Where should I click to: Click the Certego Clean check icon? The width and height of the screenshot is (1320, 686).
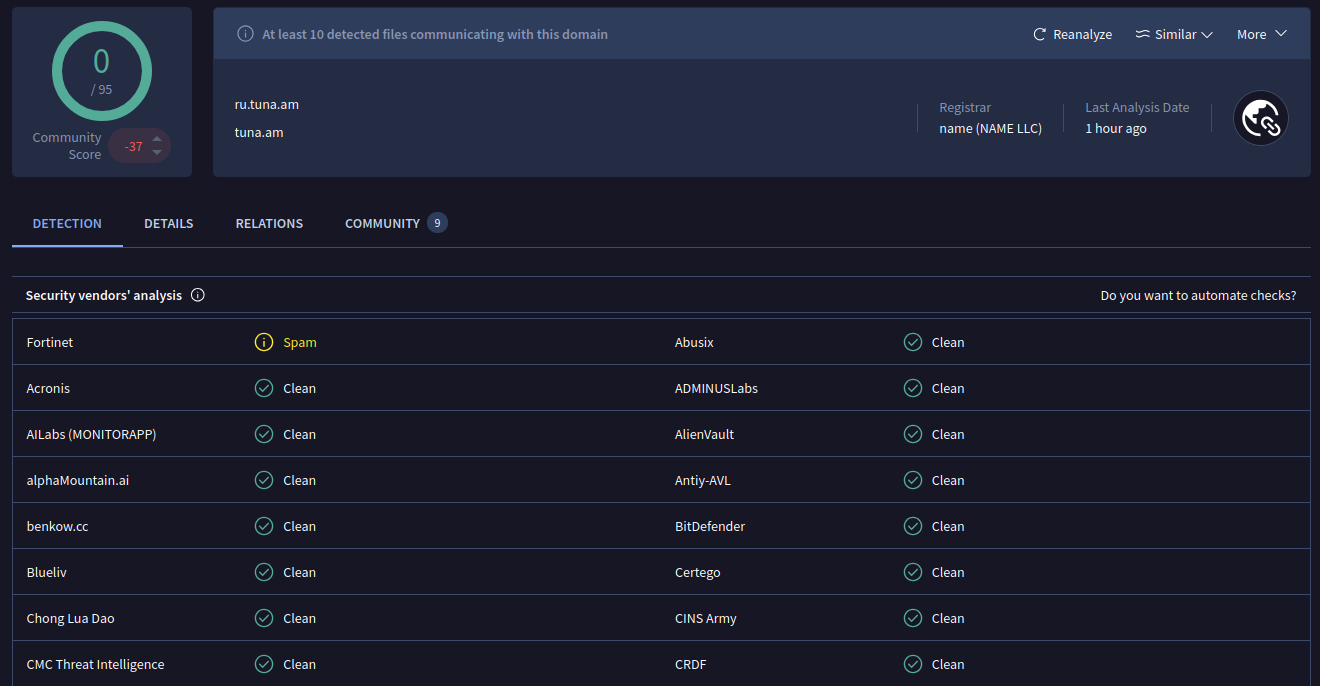pyautogui.click(x=912, y=572)
